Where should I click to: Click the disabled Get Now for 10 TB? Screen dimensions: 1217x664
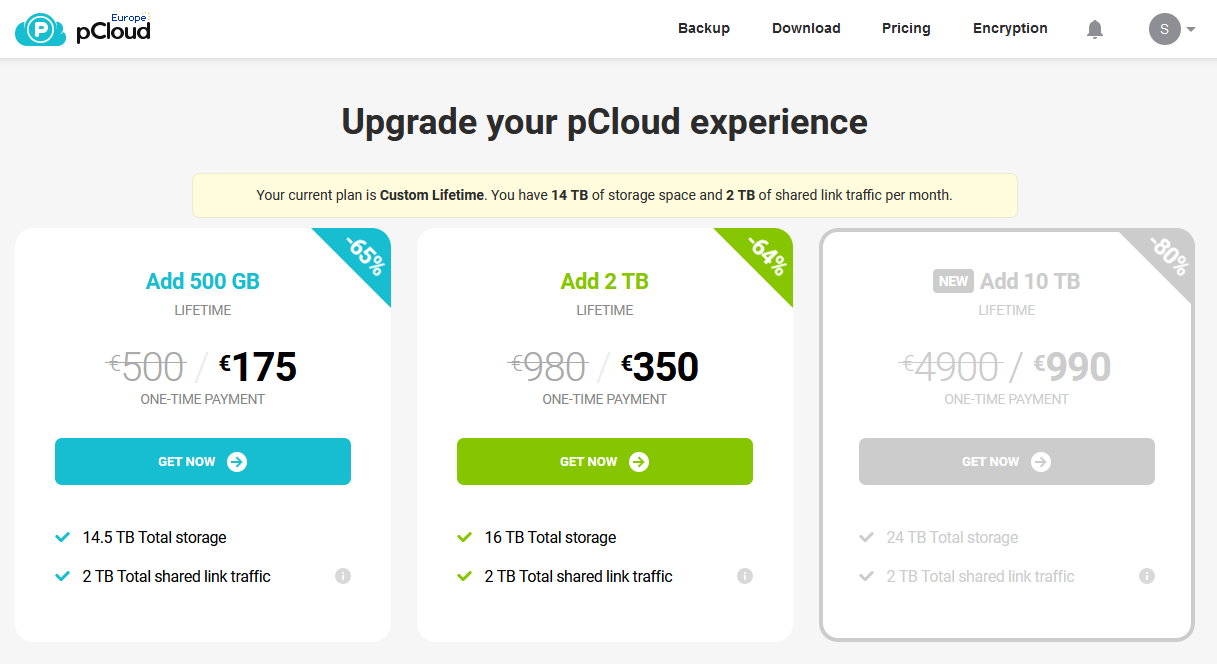tap(1007, 461)
